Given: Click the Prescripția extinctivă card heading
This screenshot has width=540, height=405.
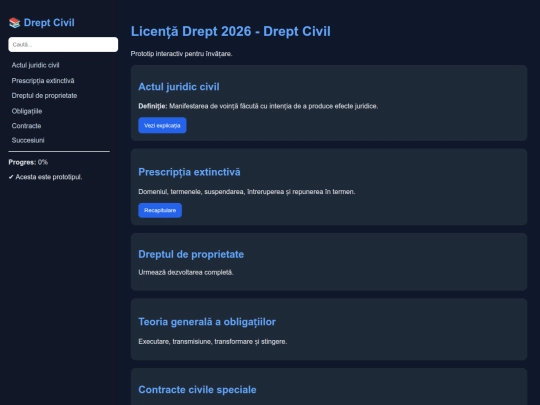Looking at the screenshot, I should click(189, 172).
